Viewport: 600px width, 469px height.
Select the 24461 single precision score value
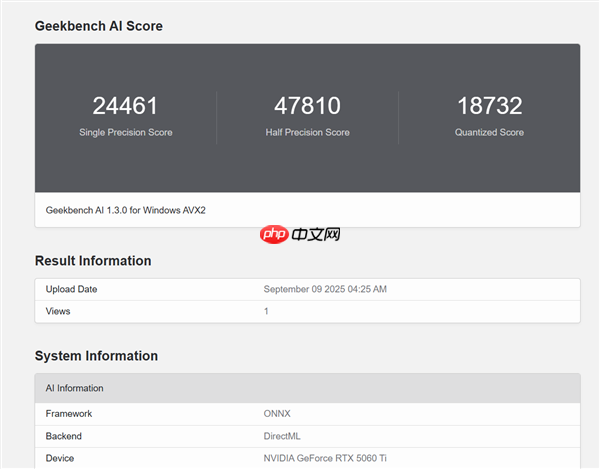click(x=125, y=106)
